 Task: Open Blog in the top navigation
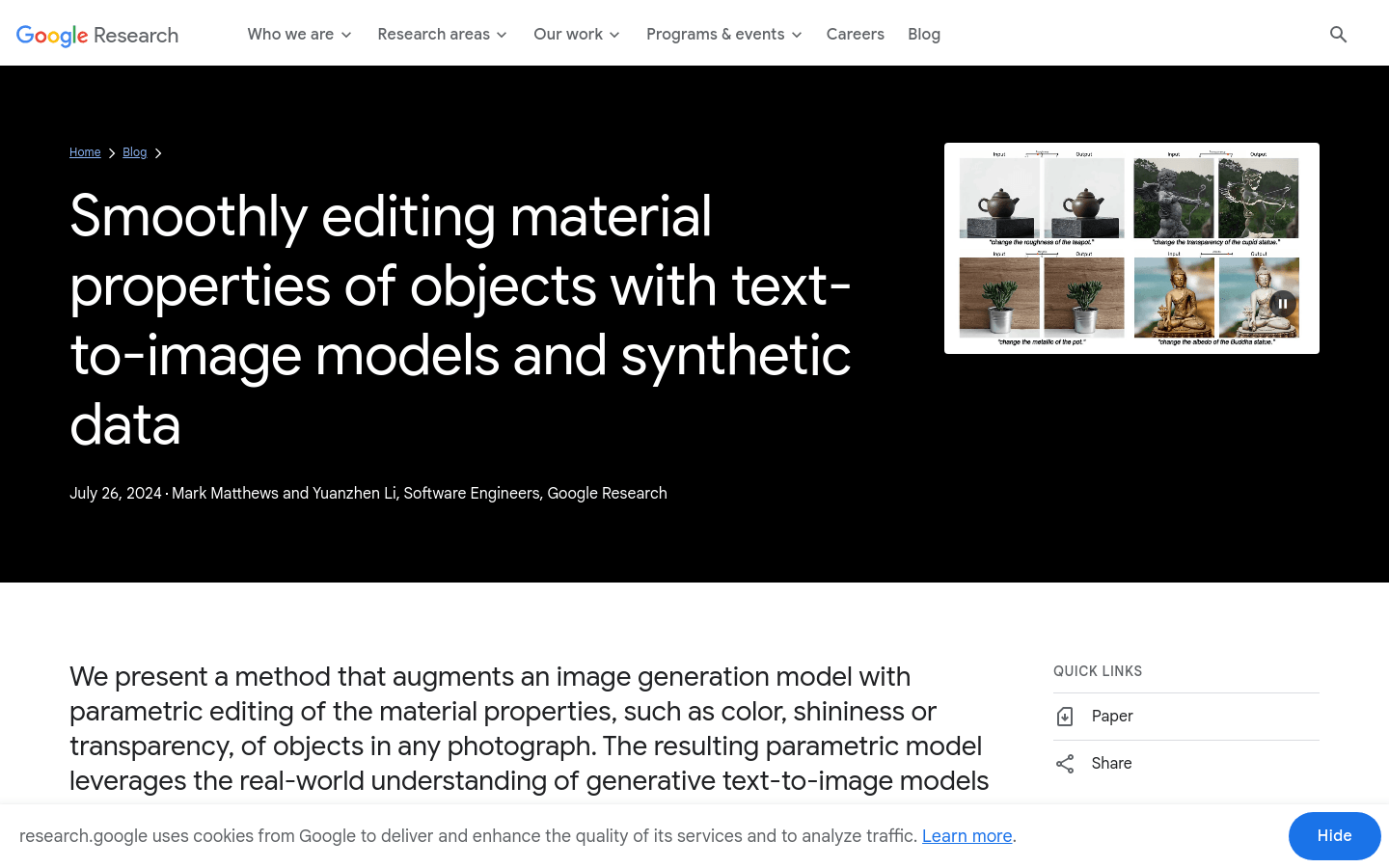coord(924,35)
